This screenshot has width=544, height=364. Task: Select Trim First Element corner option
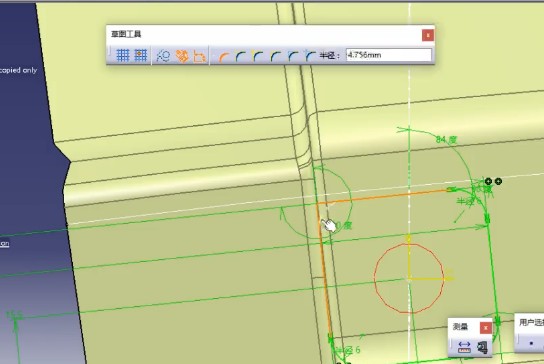[240, 56]
